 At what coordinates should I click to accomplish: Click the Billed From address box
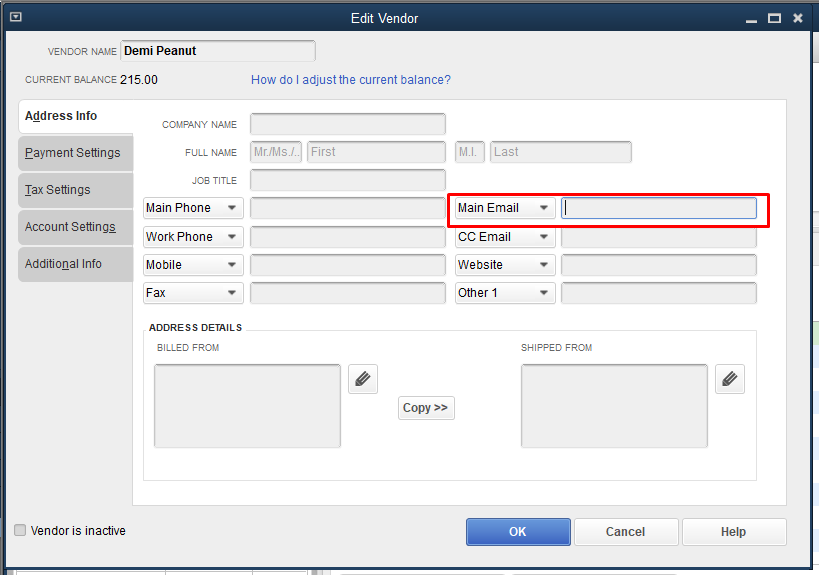pos(248,406)
